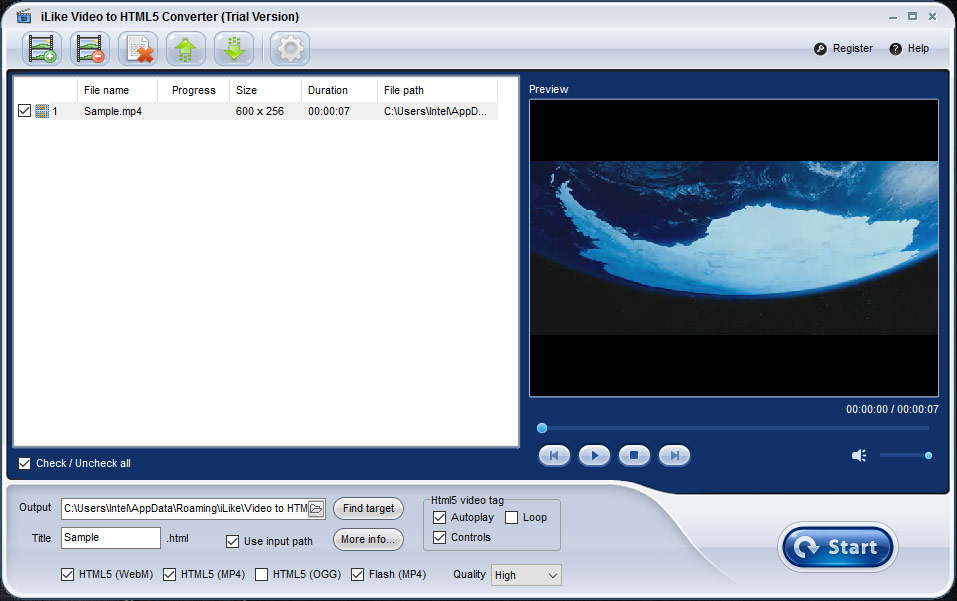Image resolution: width=957 pixels, height=601 pixels.
Task: Open the Help menu item
Action: (x=909, y=48)
